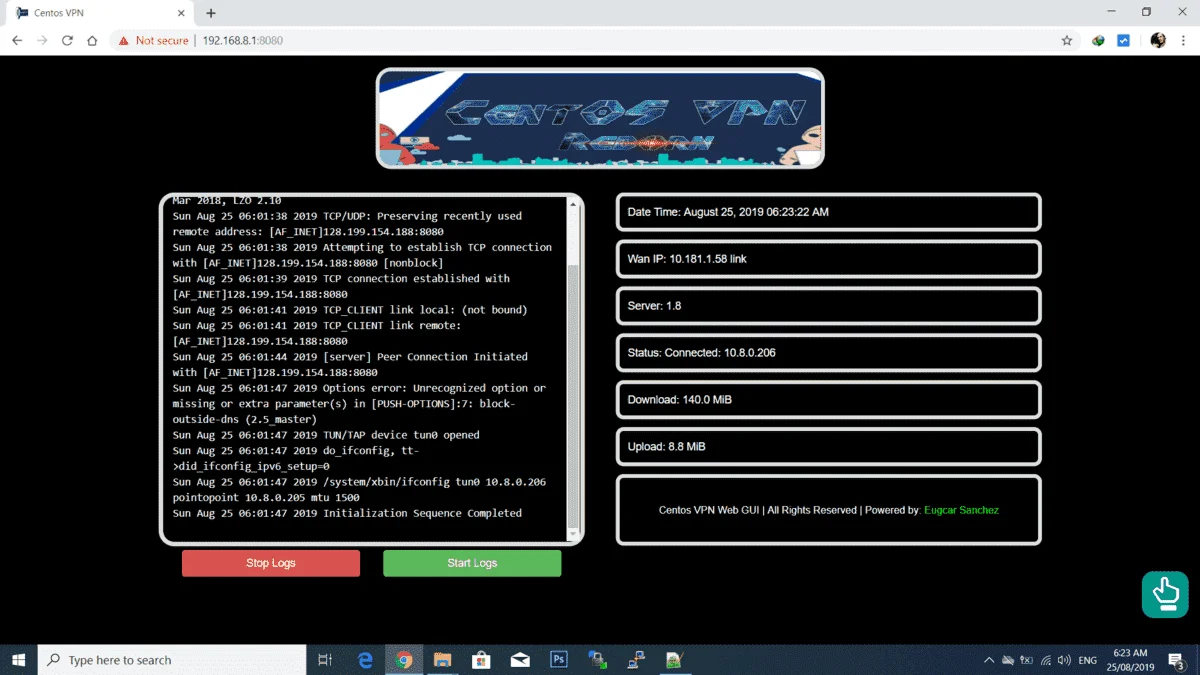Bookmark this page with the star icon
The width and height of the screenshot is (1200, 675).
pyautogui.click(x=1067, y=41)
